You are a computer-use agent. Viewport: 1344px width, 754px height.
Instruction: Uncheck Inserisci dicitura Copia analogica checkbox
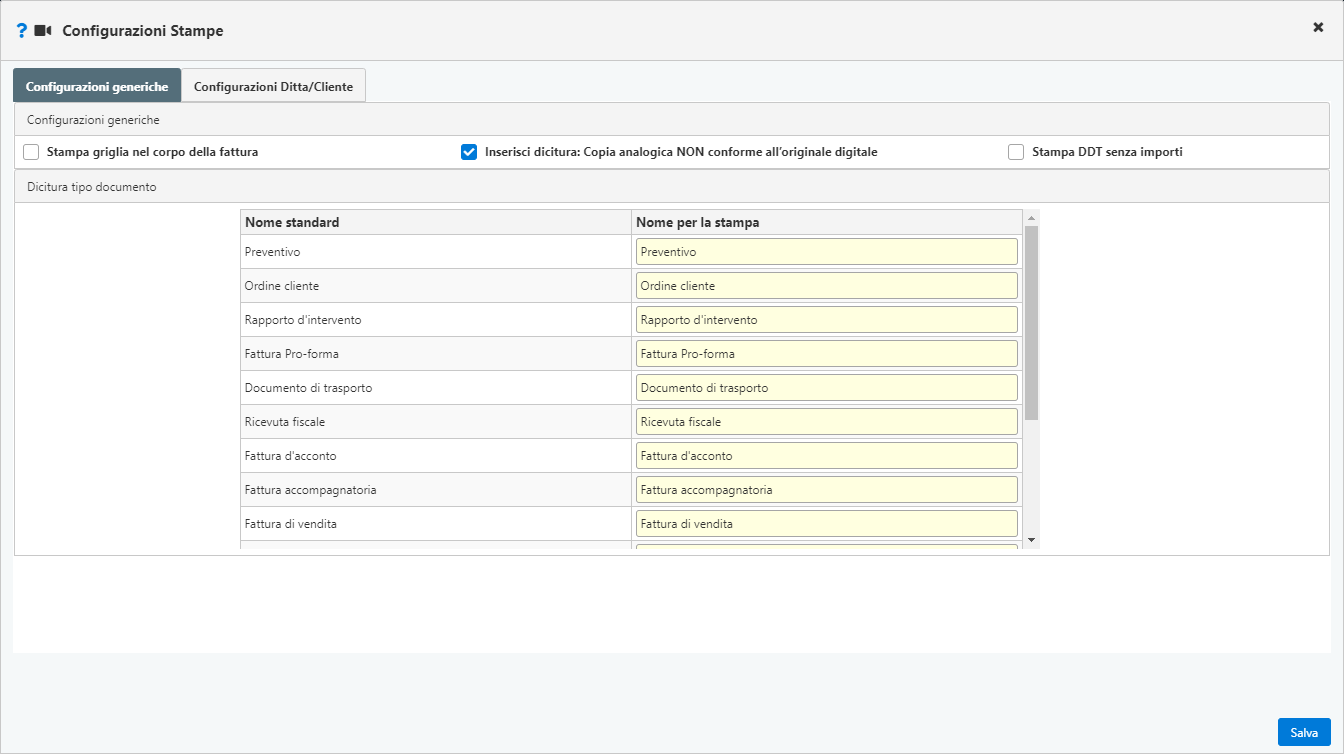pyautogui.click(x=468, y=153)
